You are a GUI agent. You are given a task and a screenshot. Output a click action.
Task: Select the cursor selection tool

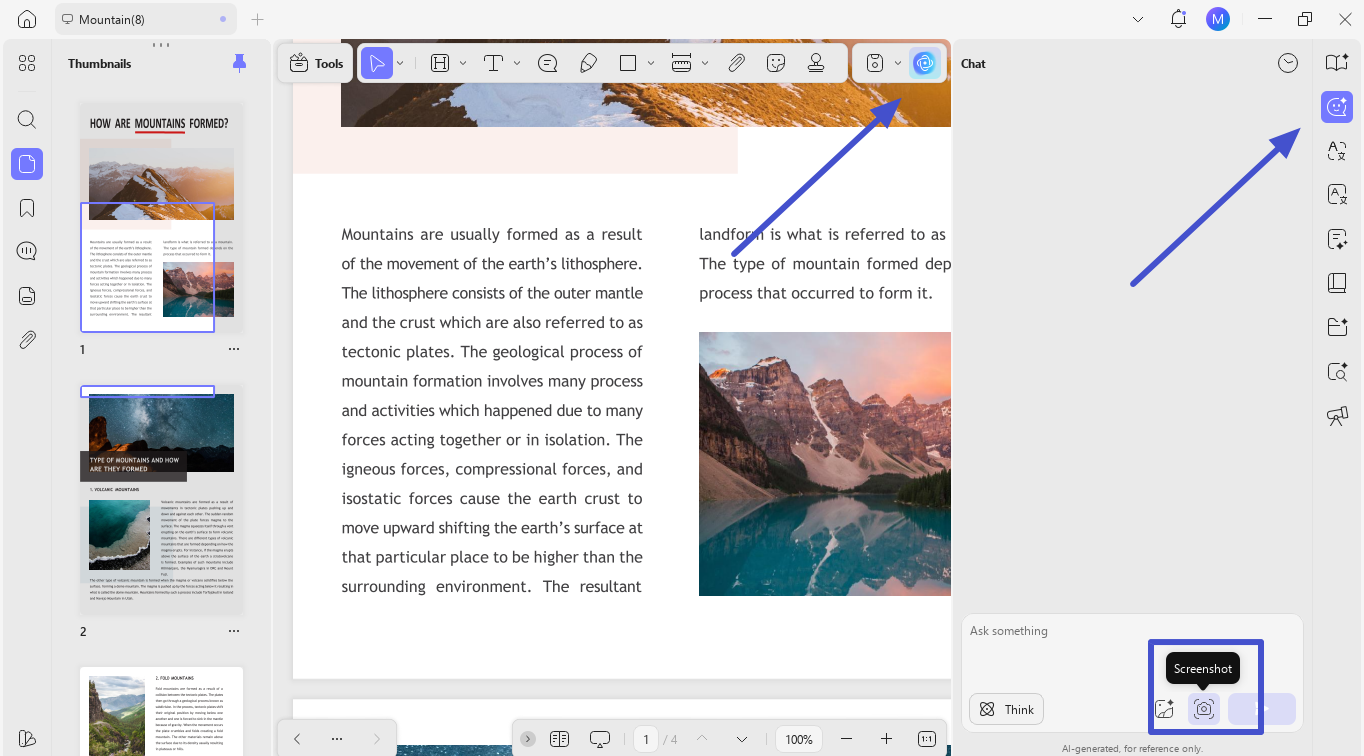pos(377,63)
